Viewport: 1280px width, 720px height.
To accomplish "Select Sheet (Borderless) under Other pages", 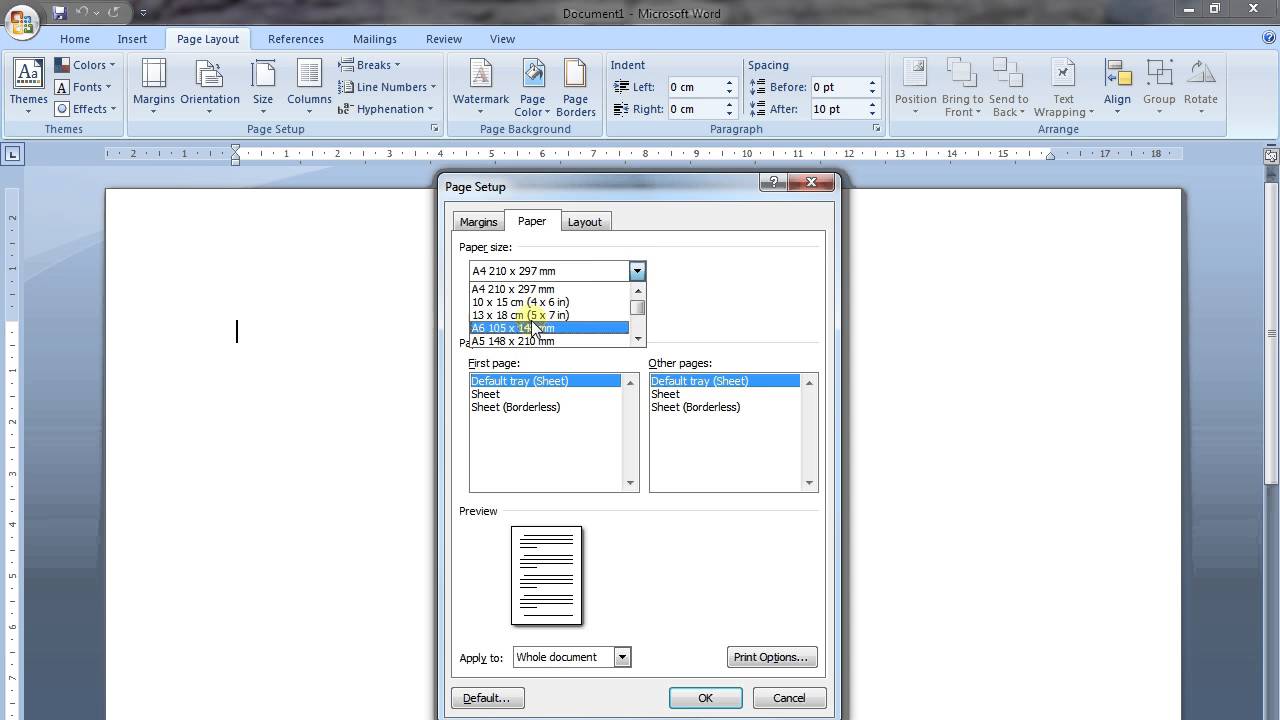I will (725, 407).
